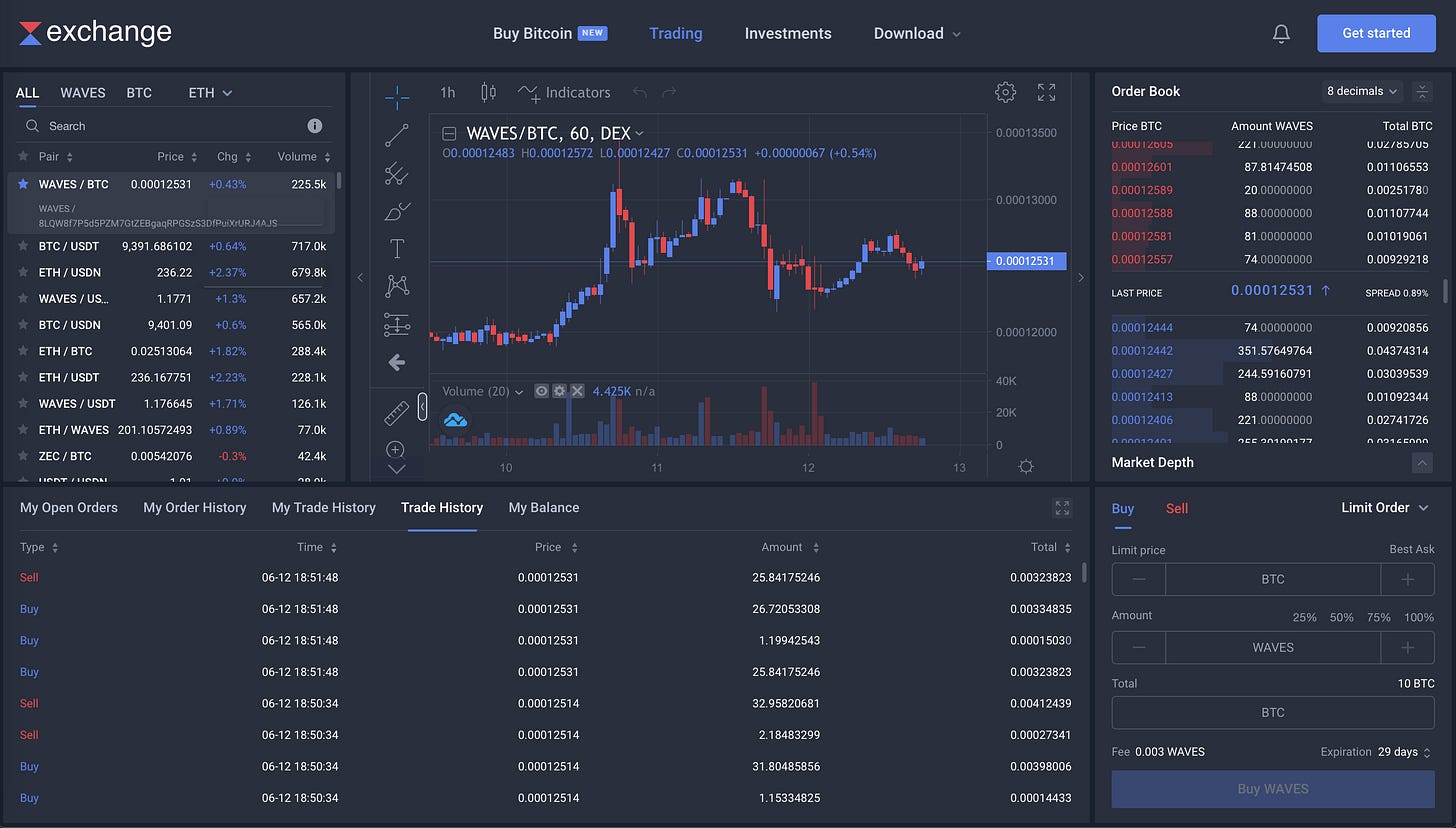Switch to My Balance tab

click(x=543, y=508)
